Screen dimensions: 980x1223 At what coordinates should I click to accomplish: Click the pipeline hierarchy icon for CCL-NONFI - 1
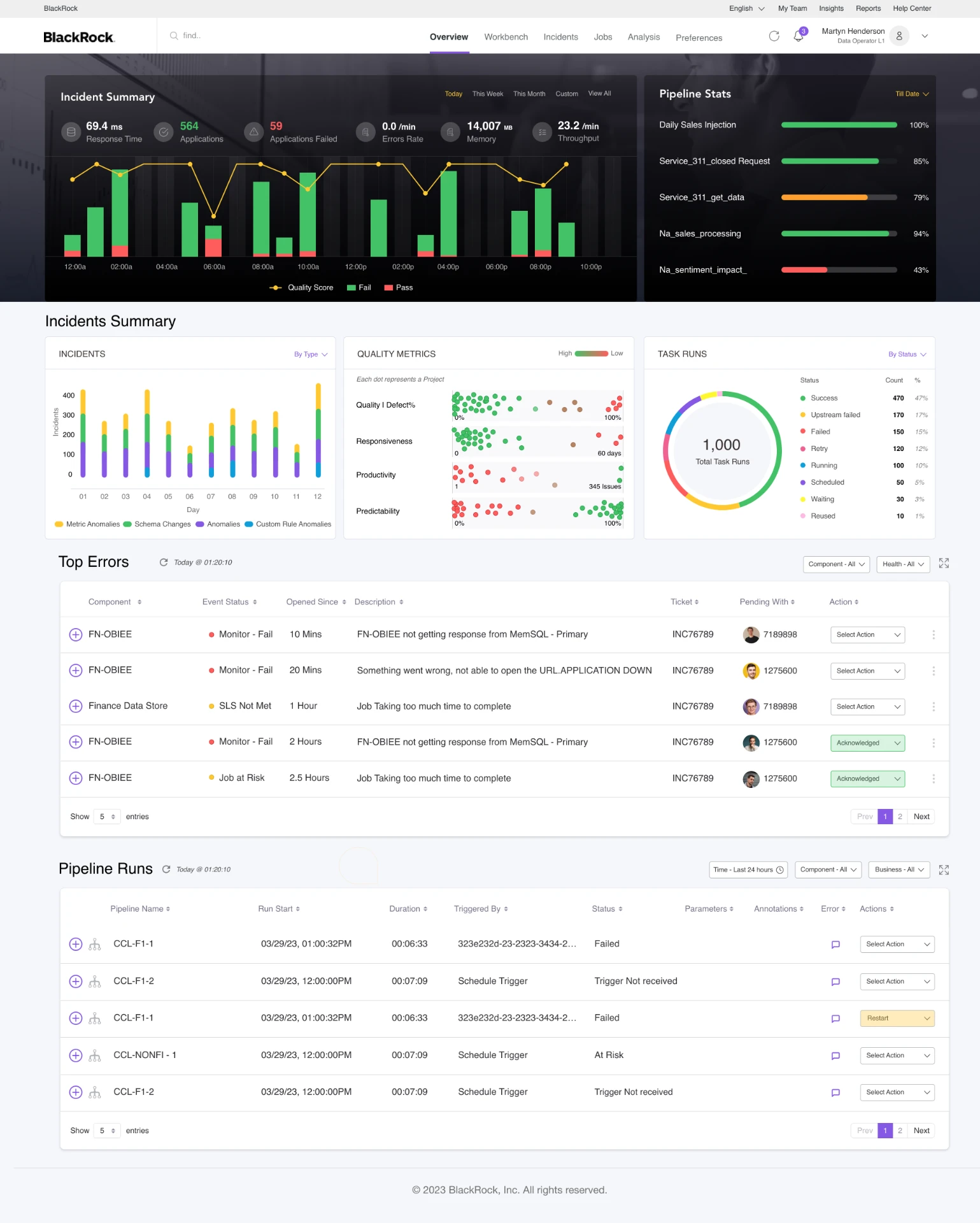(95, 1056)
